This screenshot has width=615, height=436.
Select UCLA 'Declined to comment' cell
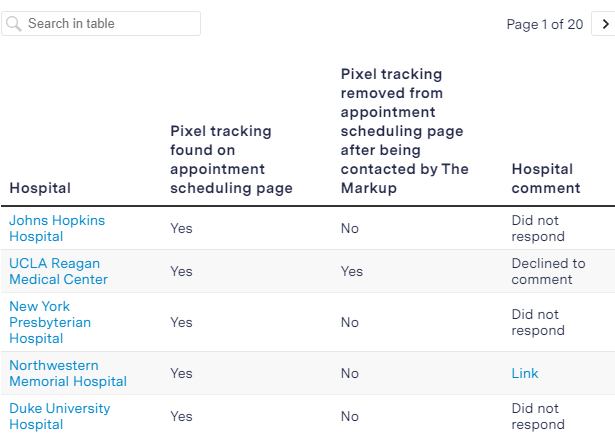(x=548, y=271)
